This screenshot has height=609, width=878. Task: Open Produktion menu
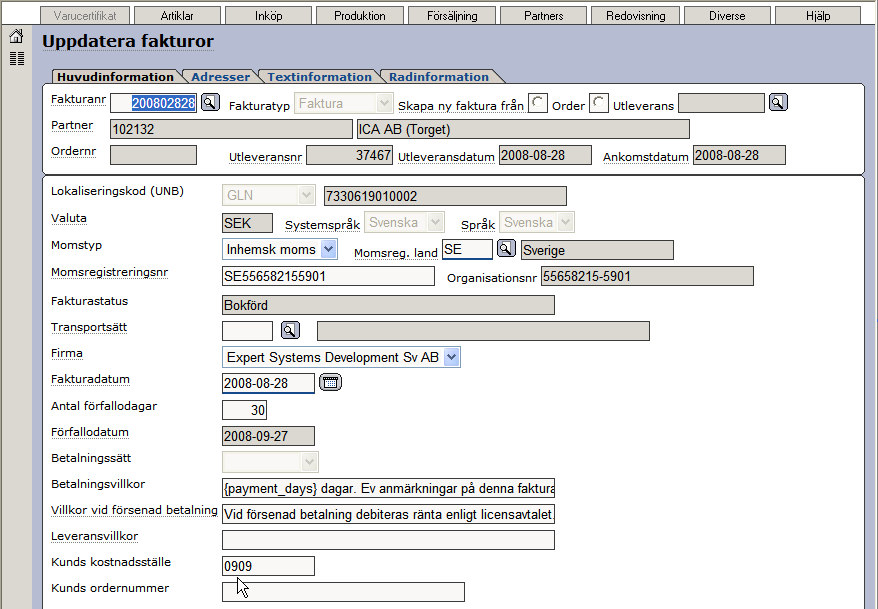click(359, 16)
